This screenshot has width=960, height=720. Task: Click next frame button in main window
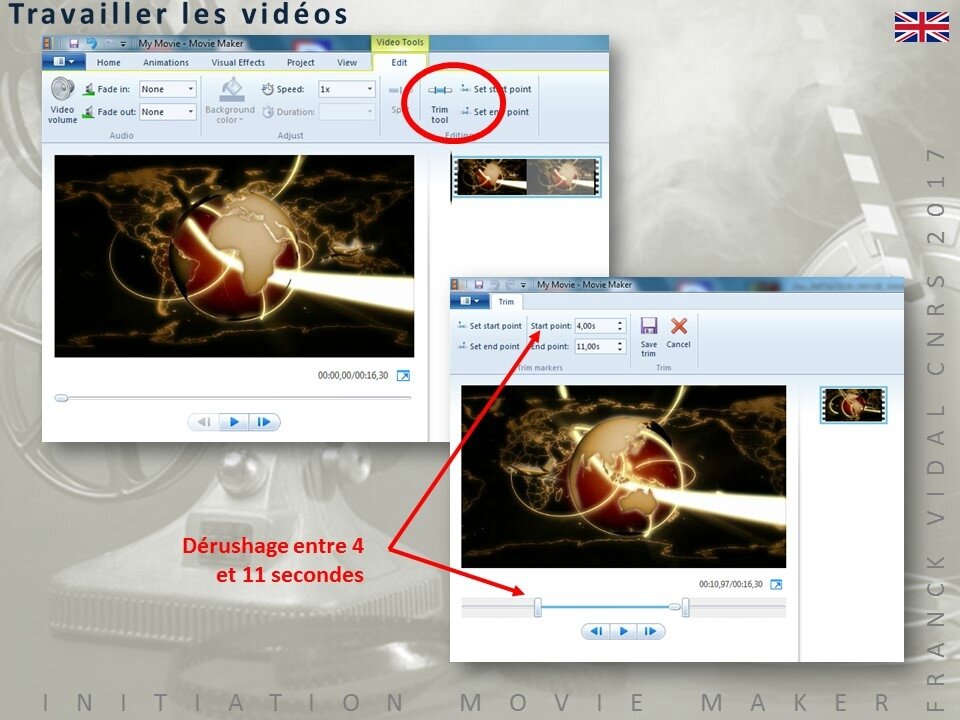coord(264,422)
